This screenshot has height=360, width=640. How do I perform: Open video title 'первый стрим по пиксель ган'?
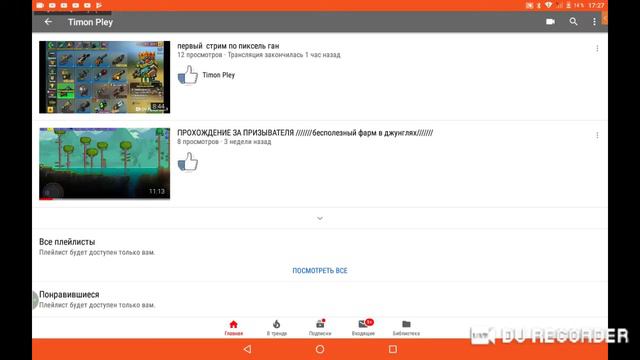(x=228, y=46)
